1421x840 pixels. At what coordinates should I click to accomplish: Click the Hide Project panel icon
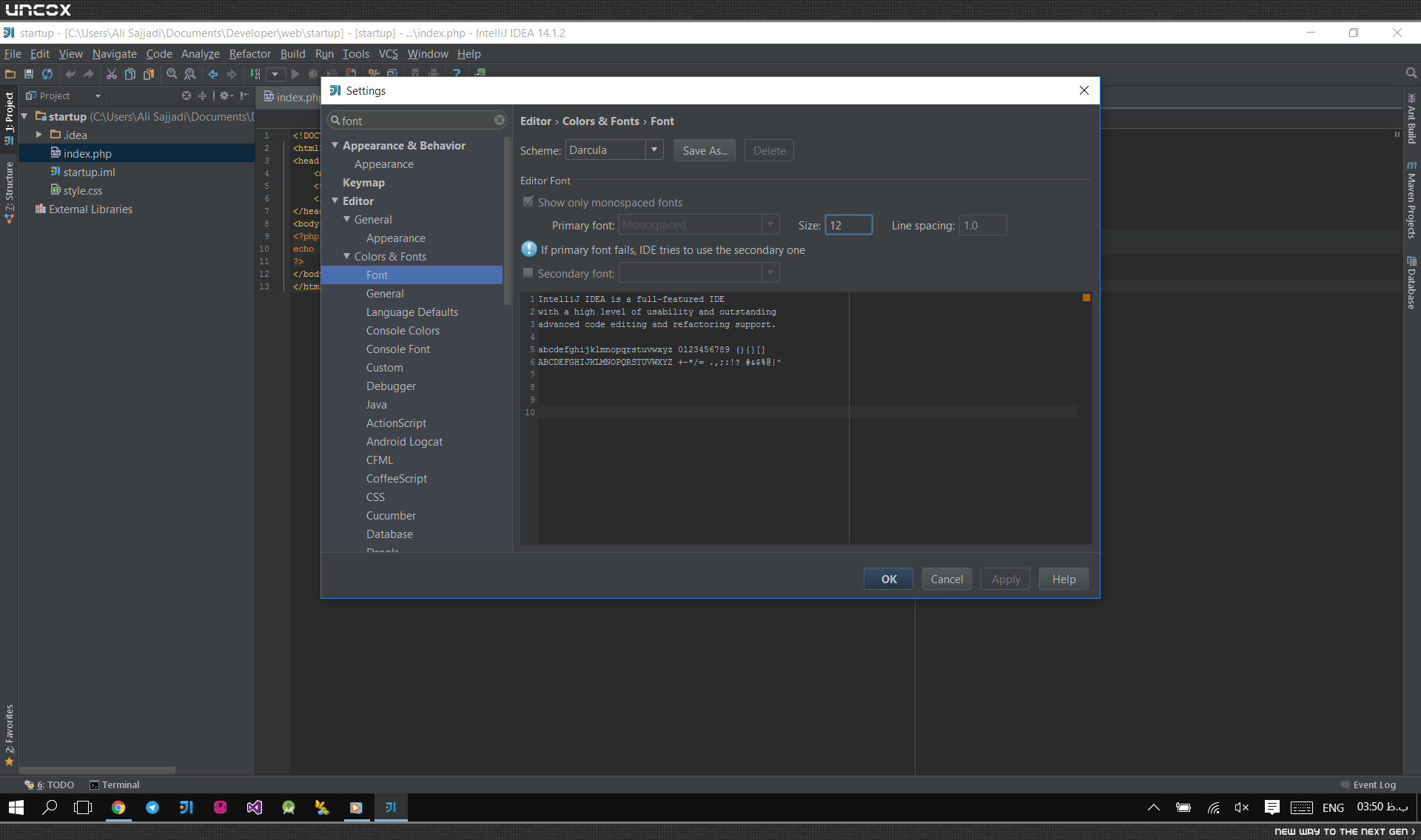(244, 95)
